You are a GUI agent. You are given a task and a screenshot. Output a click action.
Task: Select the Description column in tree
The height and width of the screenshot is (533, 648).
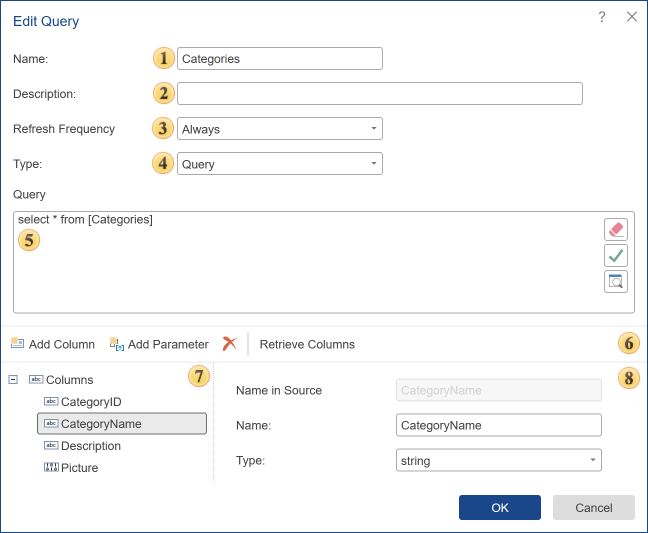click(90, 446)
